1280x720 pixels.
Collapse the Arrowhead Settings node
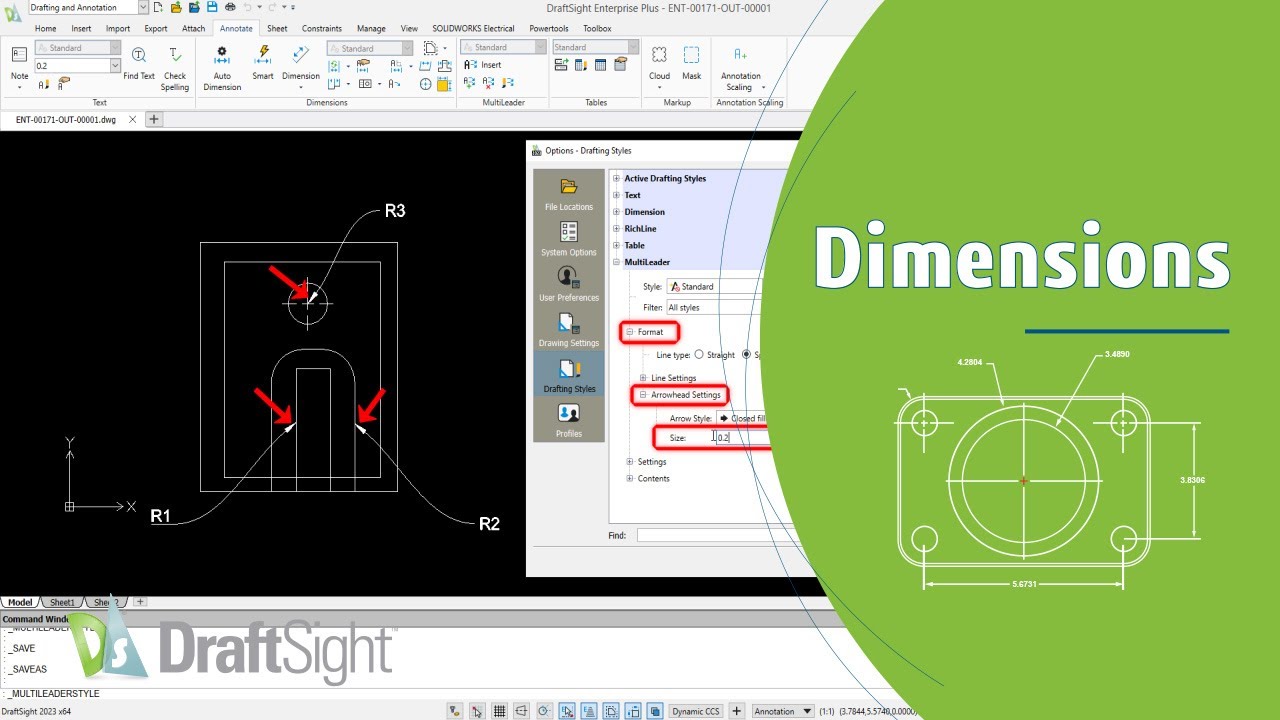(x=643, y=395)
